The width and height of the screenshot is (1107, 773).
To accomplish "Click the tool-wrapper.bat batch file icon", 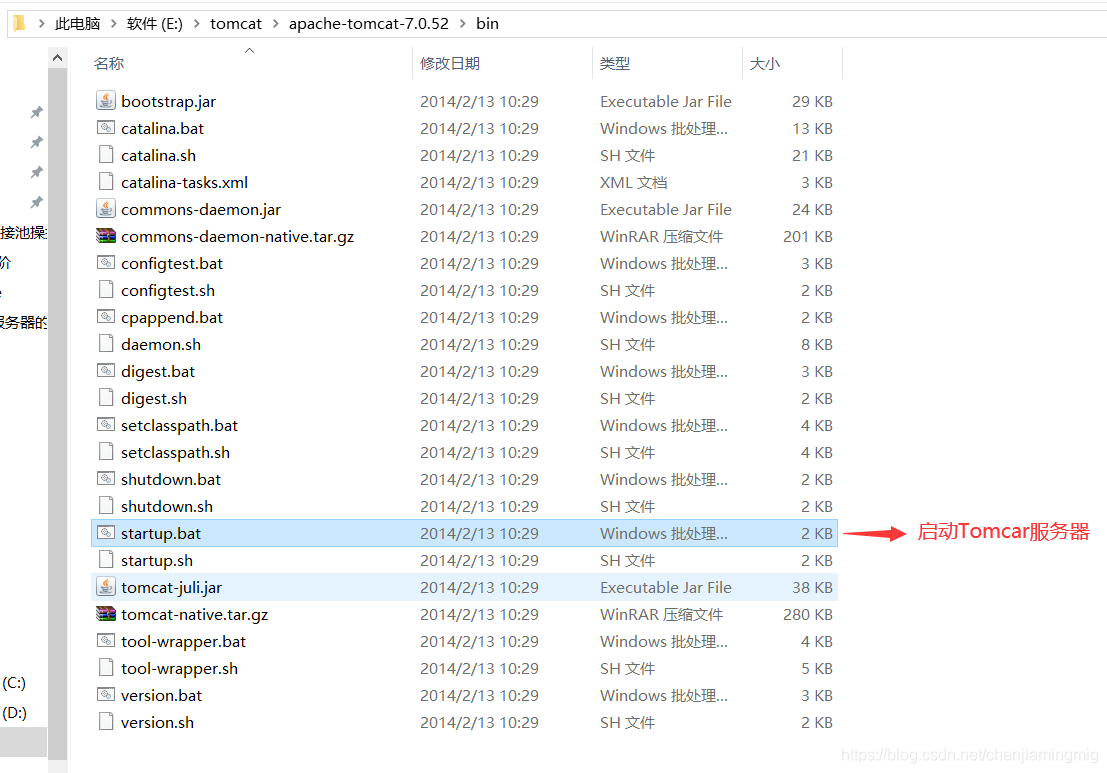I will (106, 641).
